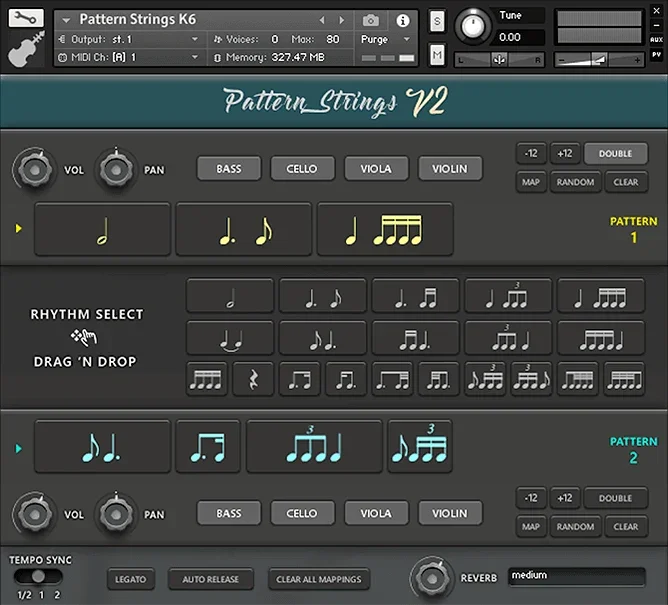Select triplet then quarter rhythm tile
This screenshot has width=668, height=605.
click(508, 338)
